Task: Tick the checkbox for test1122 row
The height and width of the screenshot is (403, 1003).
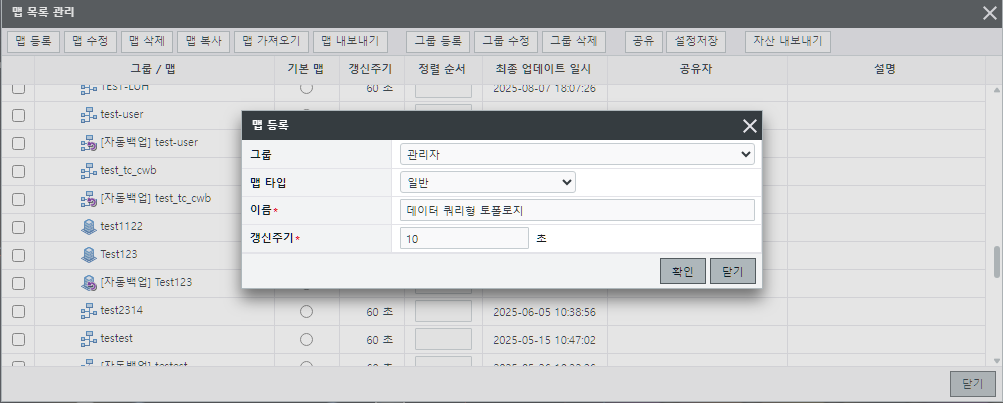Action: 18,227
